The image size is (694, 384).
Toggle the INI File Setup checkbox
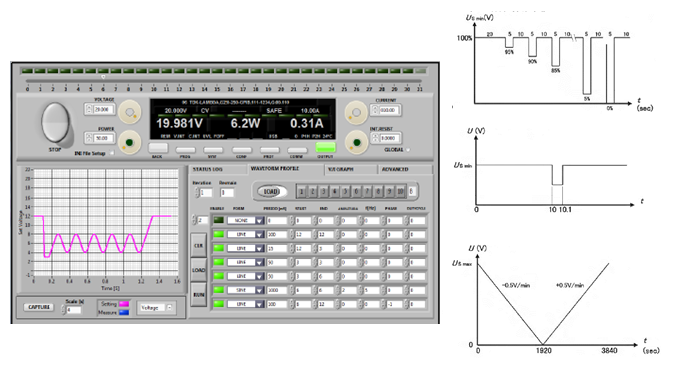[112, 153]
